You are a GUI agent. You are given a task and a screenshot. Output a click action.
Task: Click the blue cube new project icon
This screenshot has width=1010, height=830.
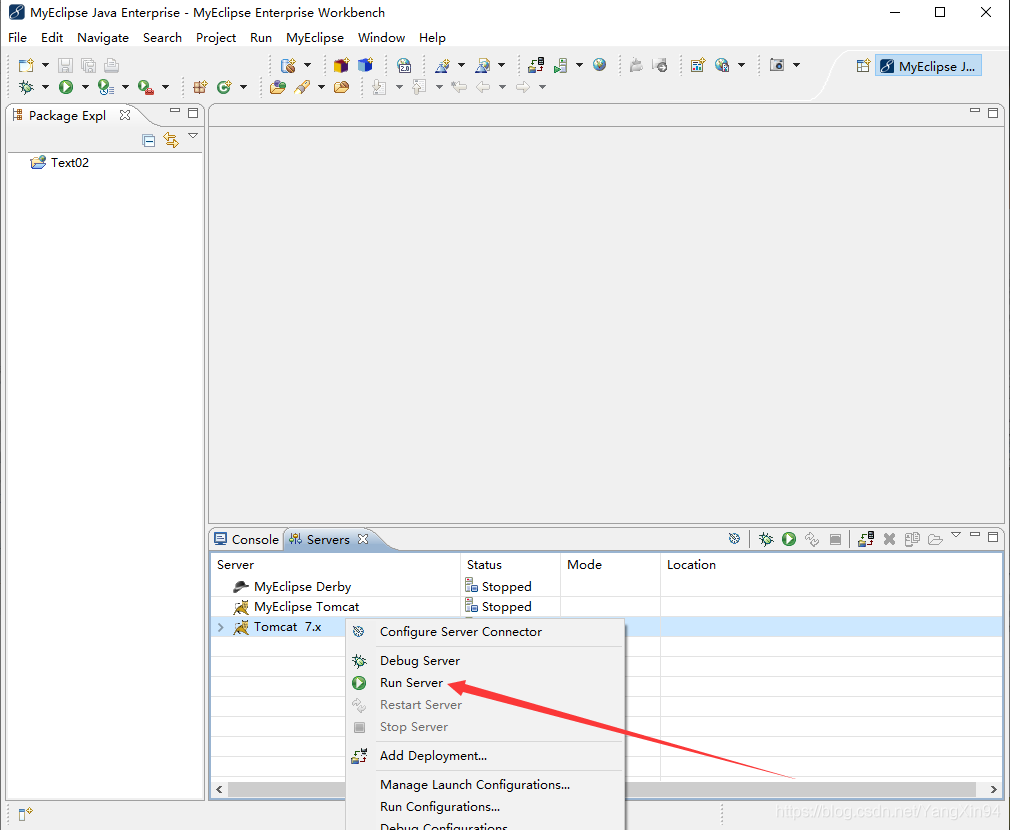365,65
